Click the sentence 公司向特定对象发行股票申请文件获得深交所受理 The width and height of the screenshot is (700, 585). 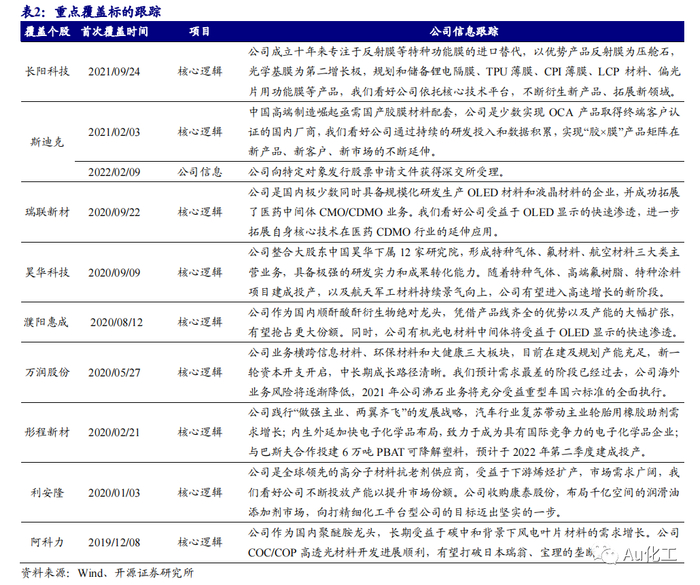click(x=376, y=172)
